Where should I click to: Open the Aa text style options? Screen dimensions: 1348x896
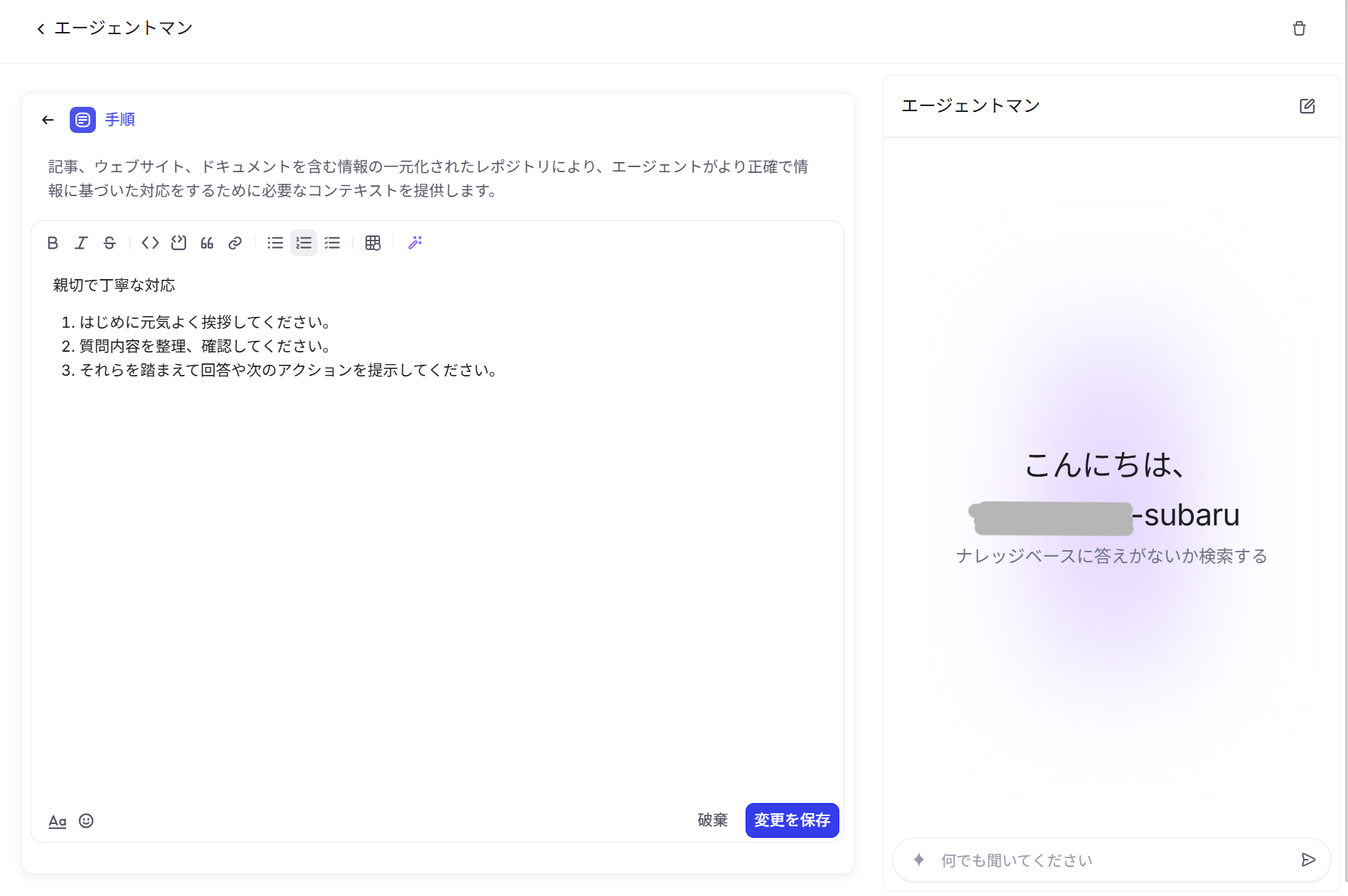[x=57, y=820]
